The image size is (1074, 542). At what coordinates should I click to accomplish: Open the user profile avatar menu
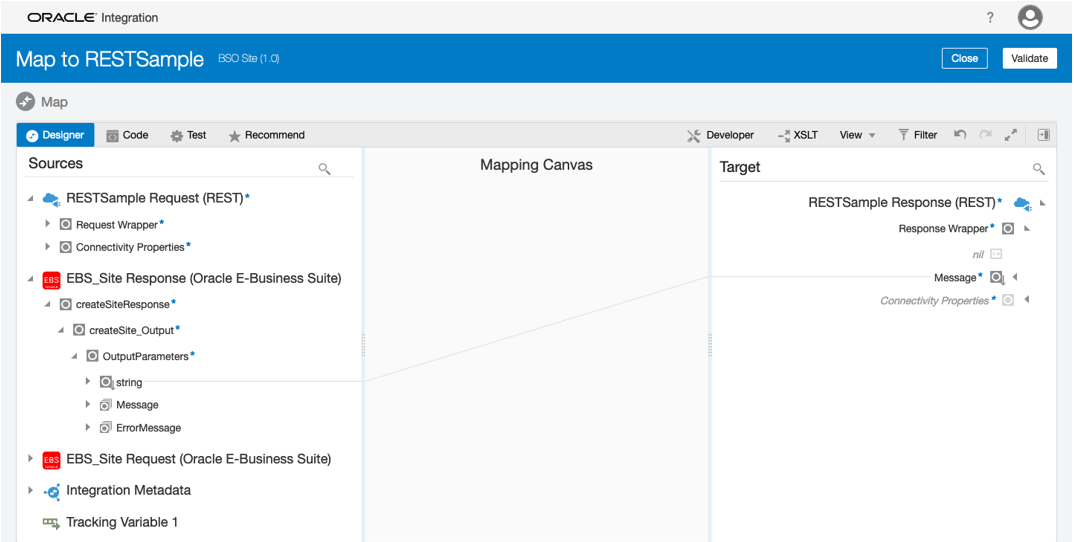(x=1029, y=17)
